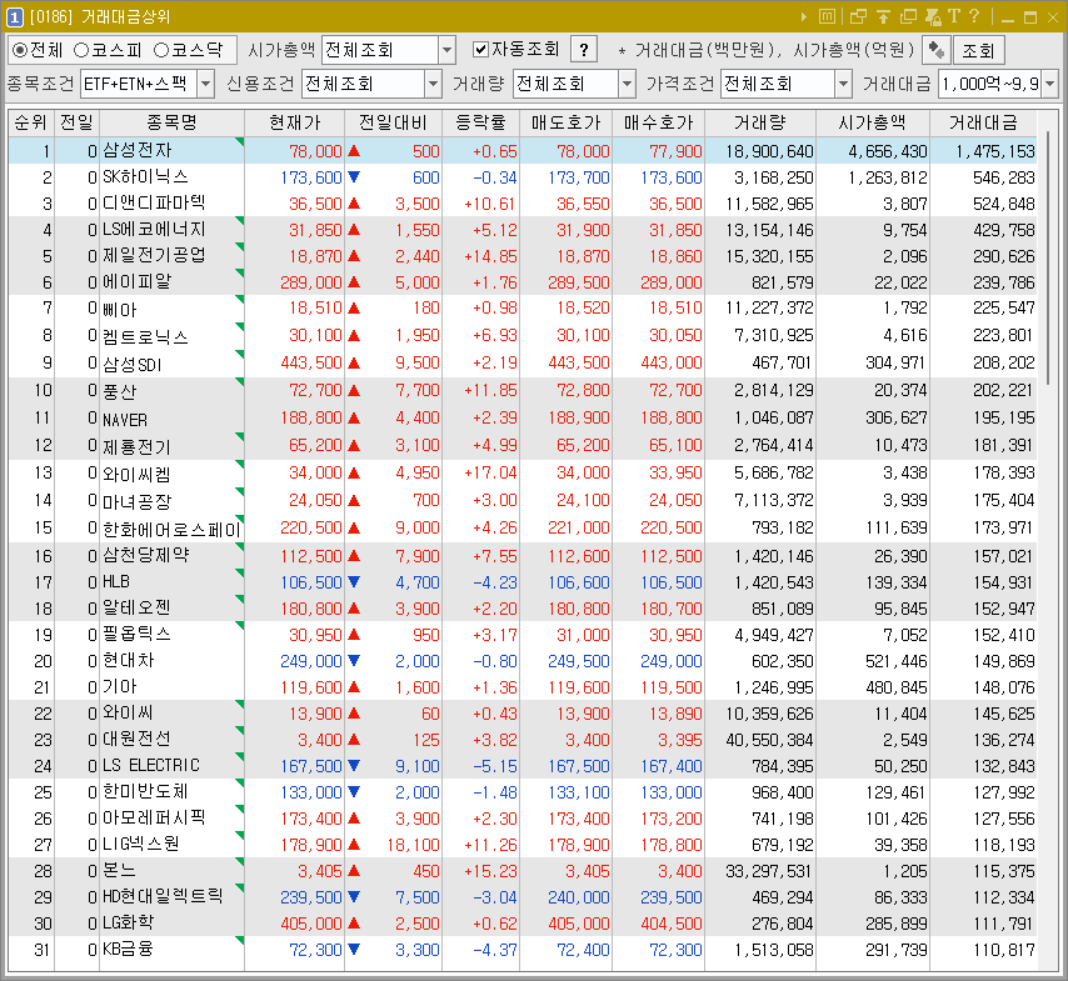Screen dimensions: 1068x981
Task: Click the 전일대비 column header
Action: [x=393, y=123]
